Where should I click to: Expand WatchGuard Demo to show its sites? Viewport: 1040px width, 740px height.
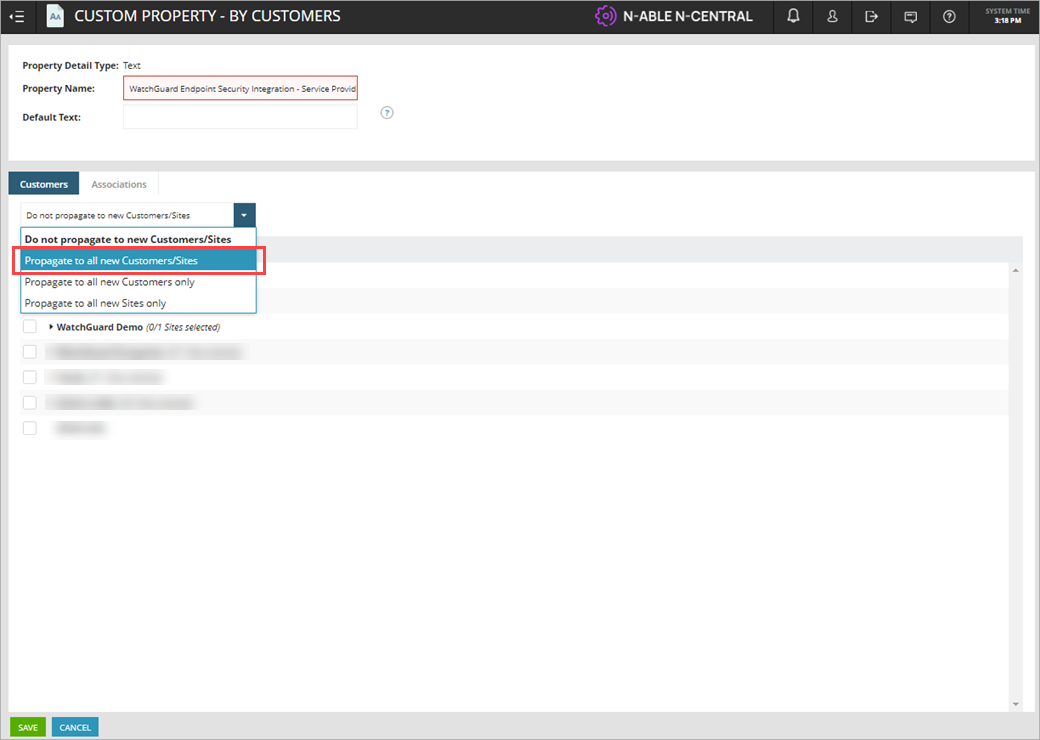pos(51,326)
